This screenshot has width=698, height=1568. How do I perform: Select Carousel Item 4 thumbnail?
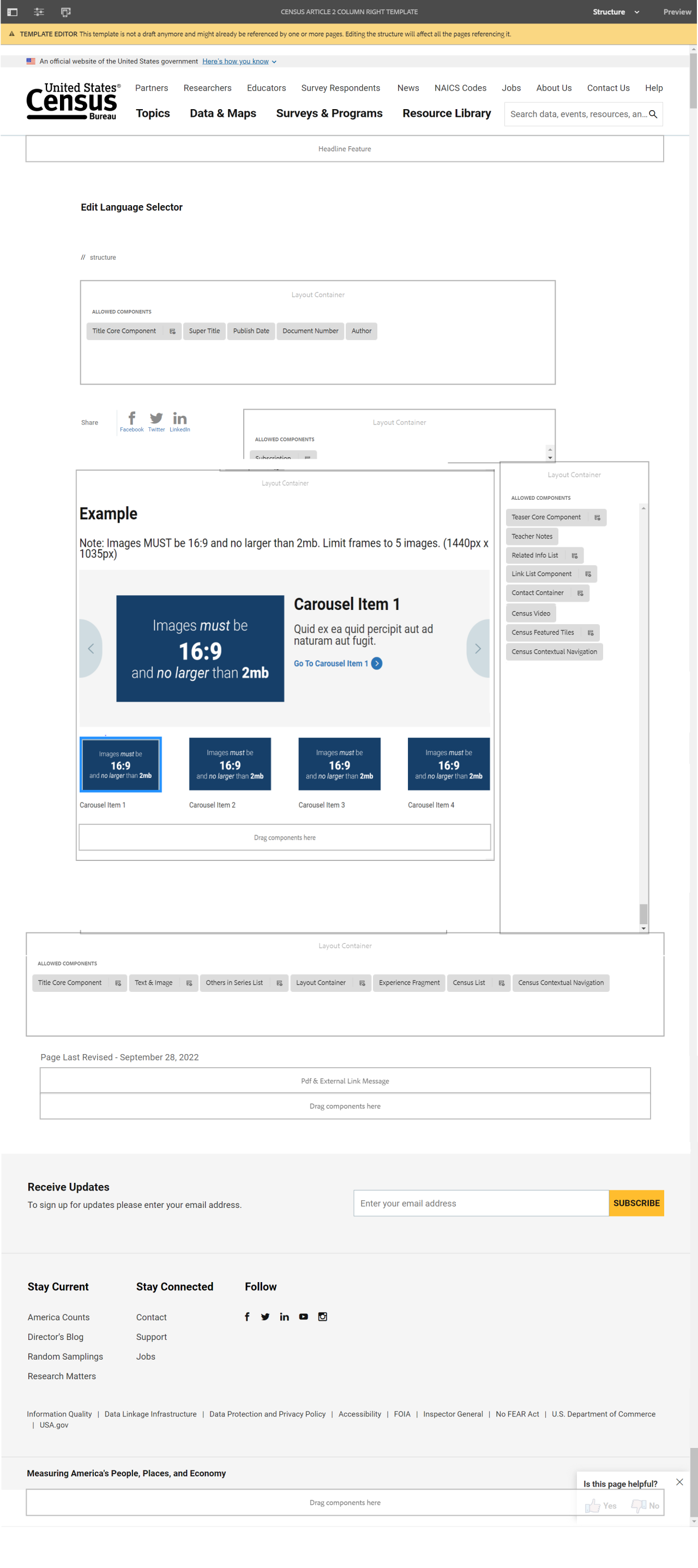[448, 764]
